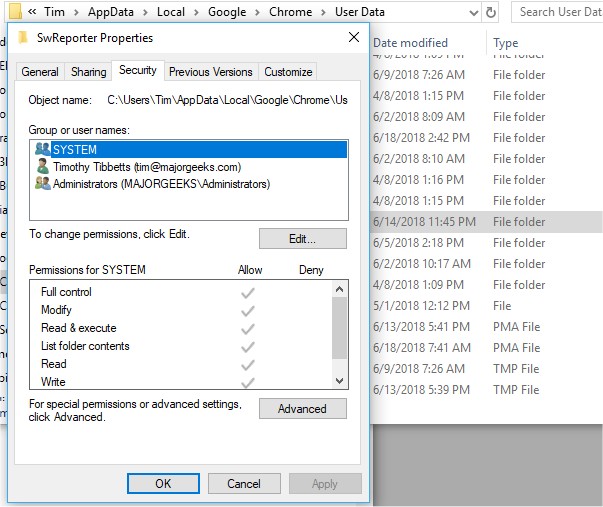Click the SwReporter Properties folder icon
This screenshot has height=507, width=603.
[x=23, y=38]
